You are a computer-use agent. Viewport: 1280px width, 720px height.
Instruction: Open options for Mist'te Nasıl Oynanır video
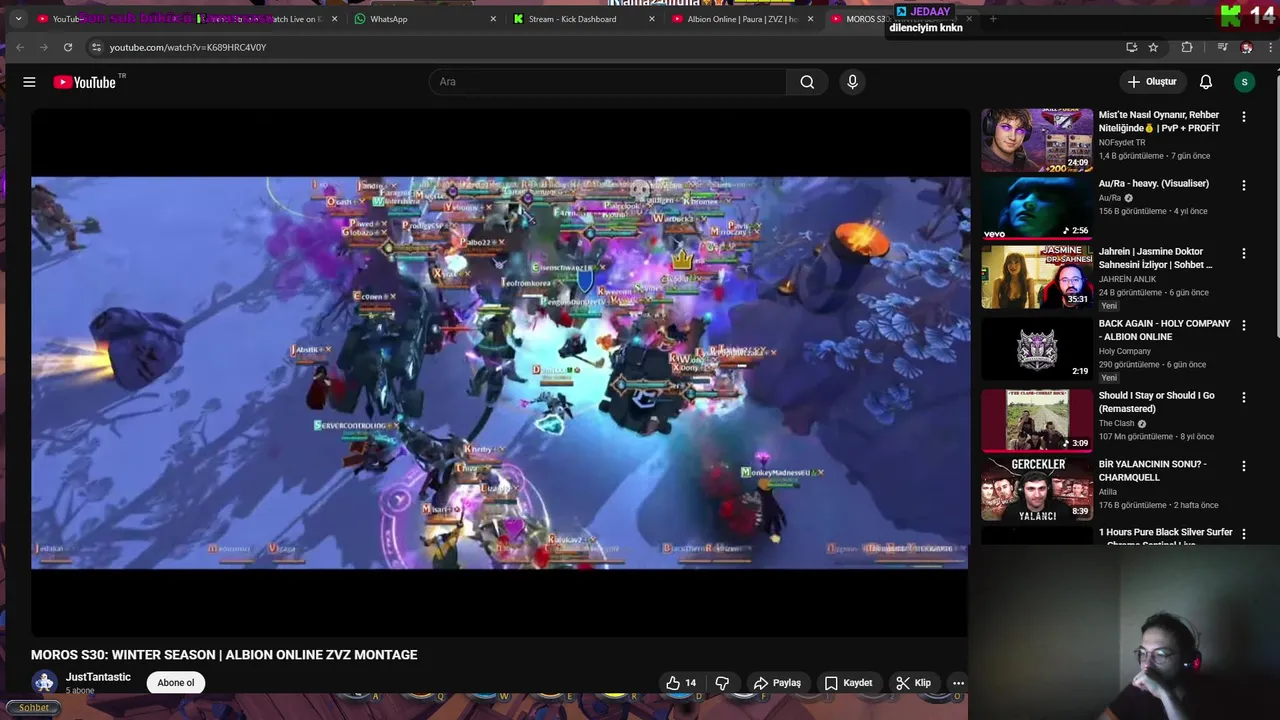coord(1244,117)
